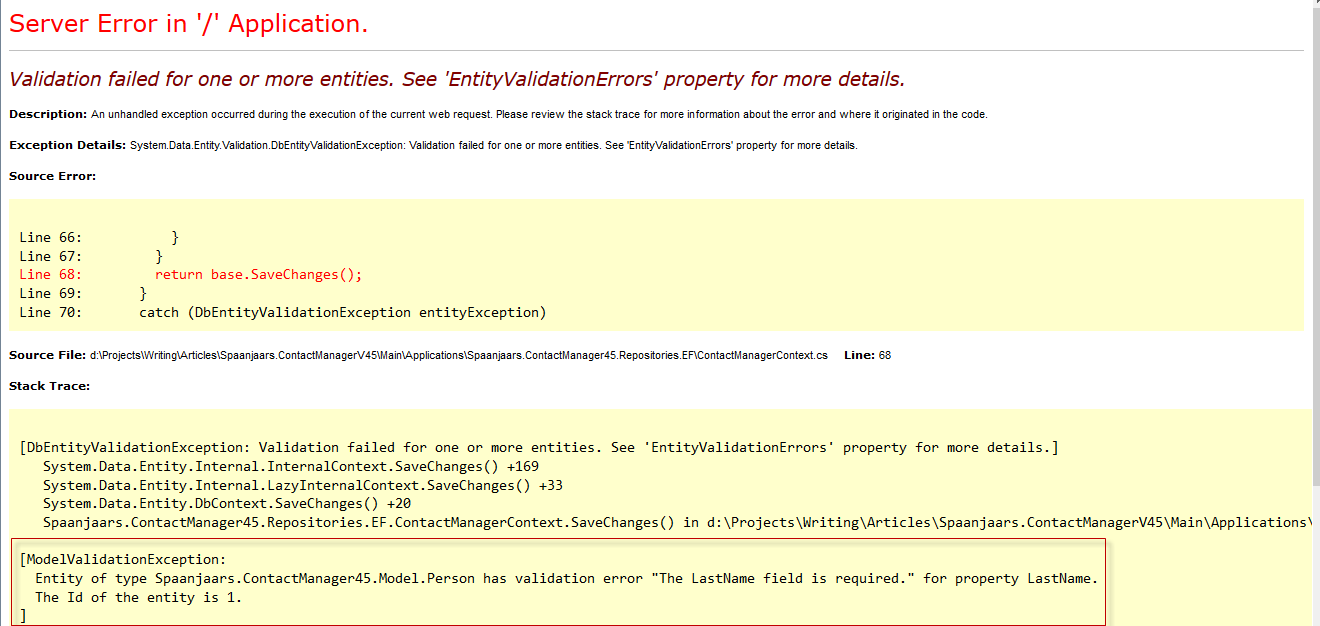
Task: Click source code Line 66
Action: pos(99,237)
